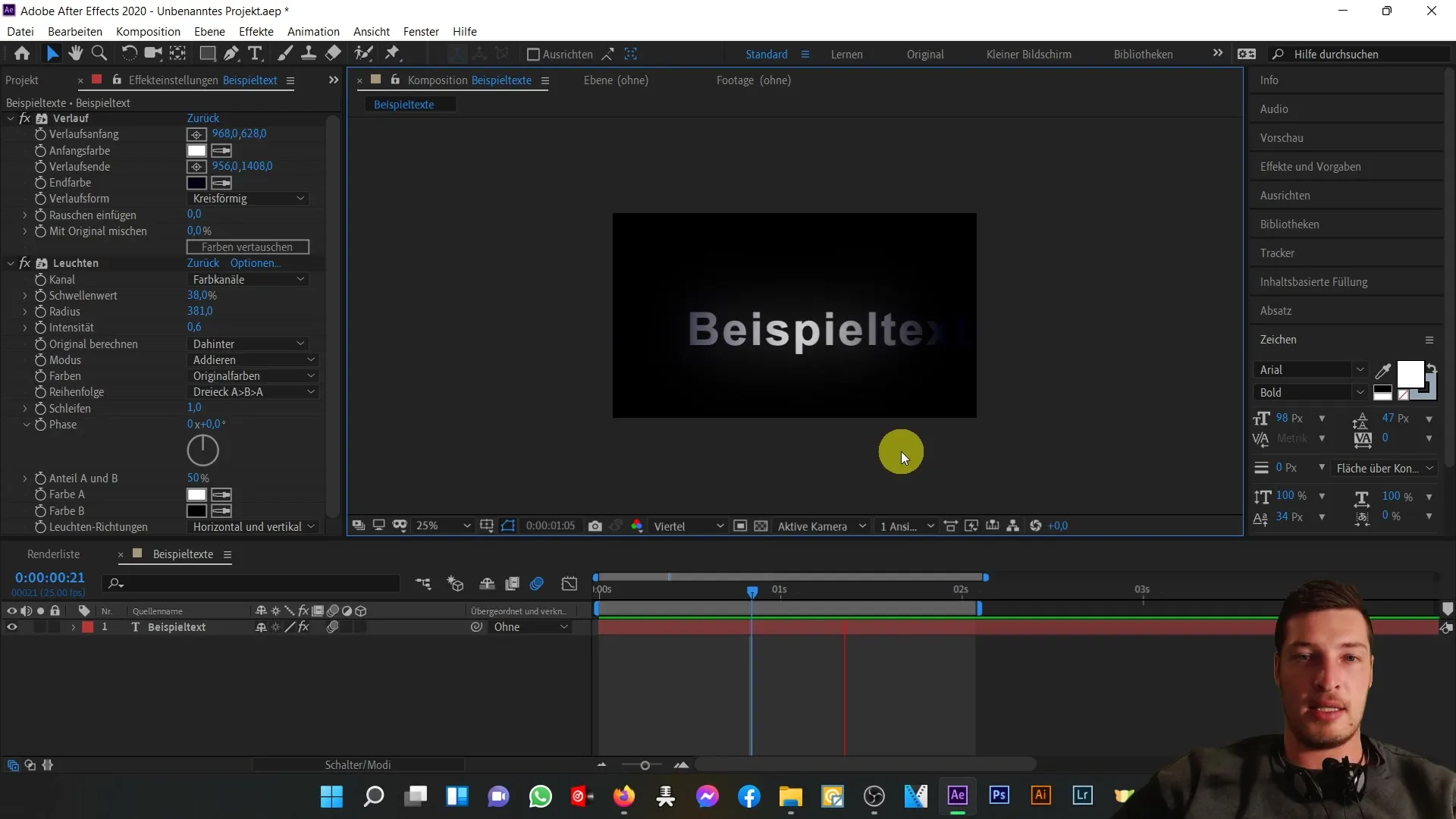Click the Komposition menu in menubar
1456x819 pixels.
(148, 31)
